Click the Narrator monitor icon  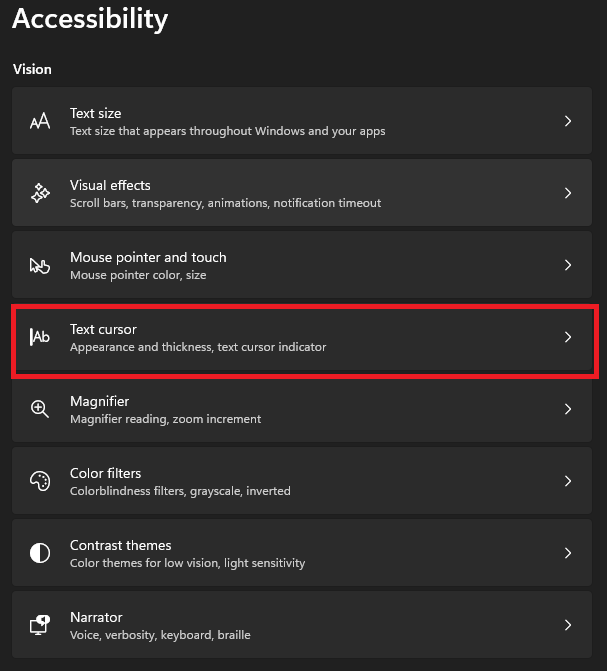(40, 625)
